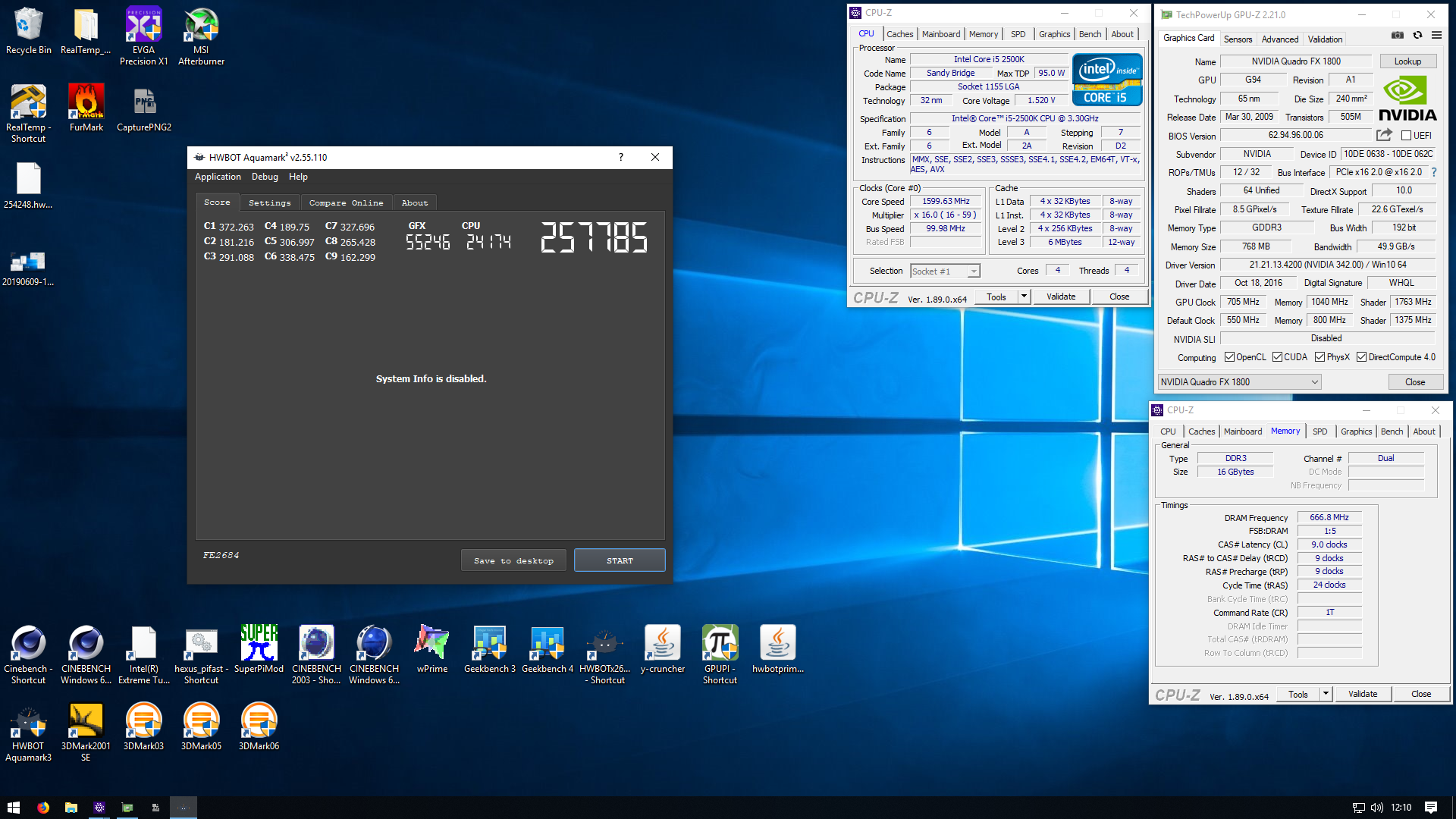Image resolution: width=1456 pixels, height=819 pixels.
Task: Select the Recycle Bin icon
Action: [x=28, y=30]
